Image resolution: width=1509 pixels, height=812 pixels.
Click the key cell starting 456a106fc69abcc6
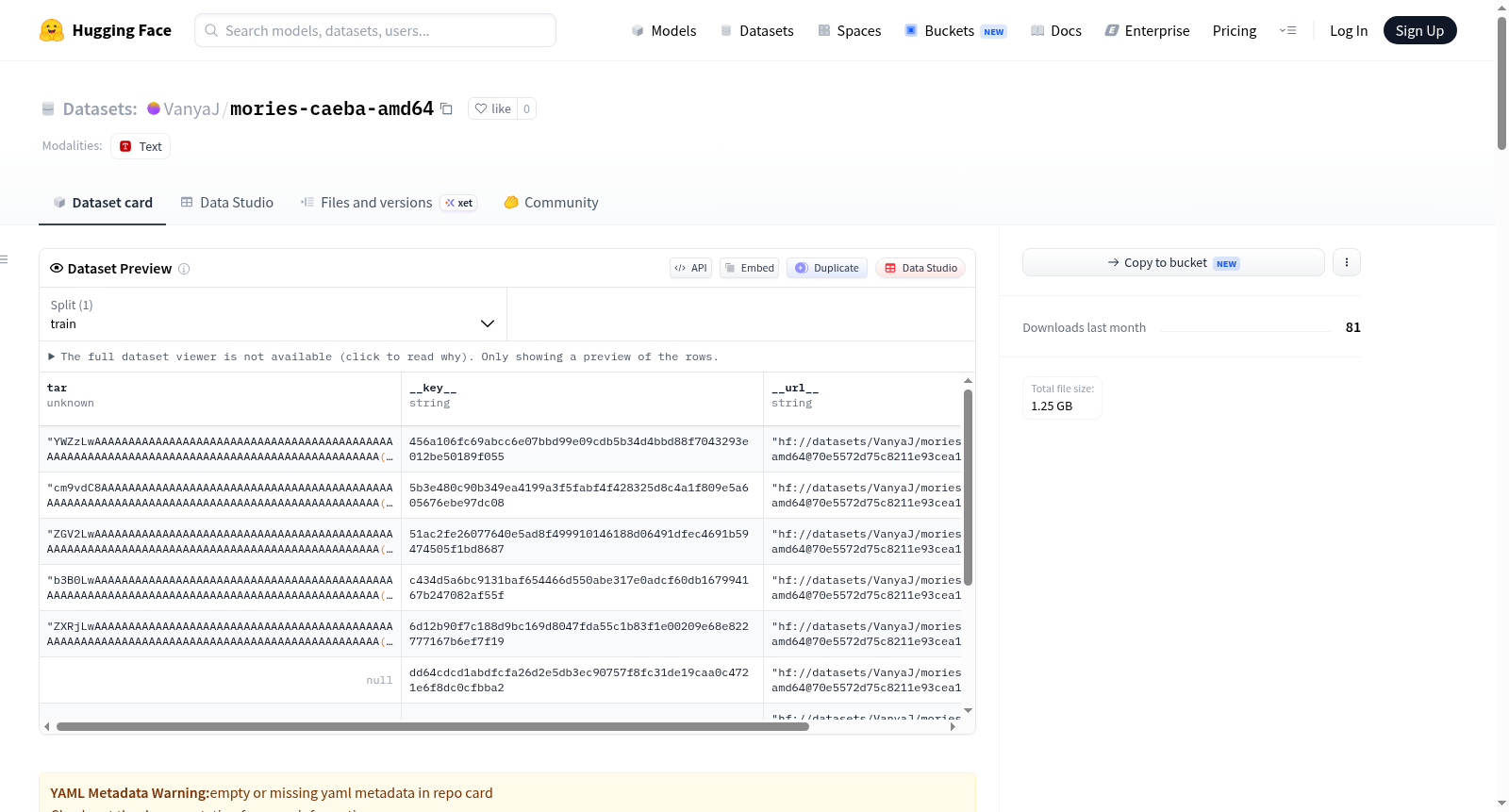point(582,449)
